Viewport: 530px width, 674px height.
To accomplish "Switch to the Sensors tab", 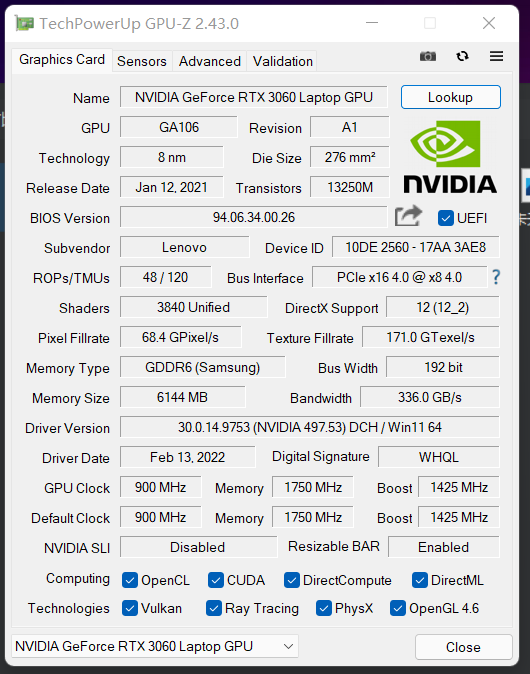I will [142, 61].
